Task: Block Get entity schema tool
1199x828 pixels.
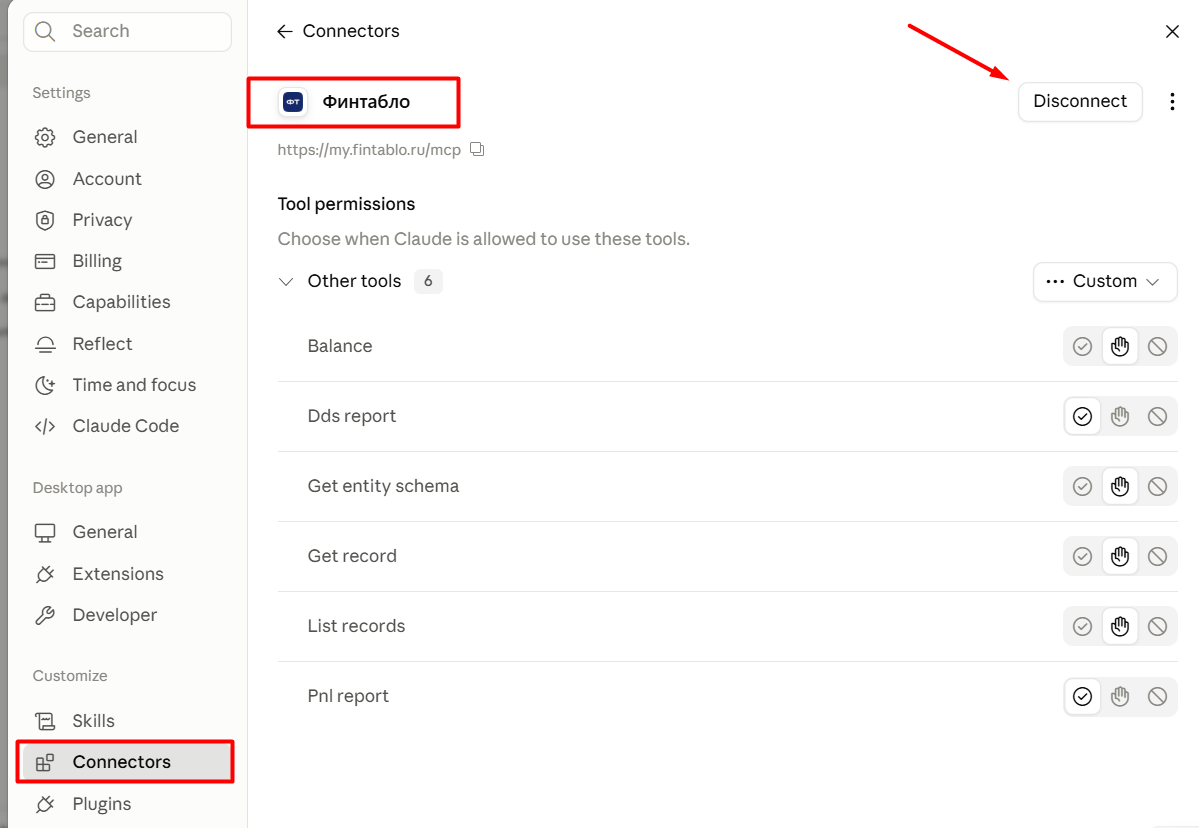Action: point(1157,486)
